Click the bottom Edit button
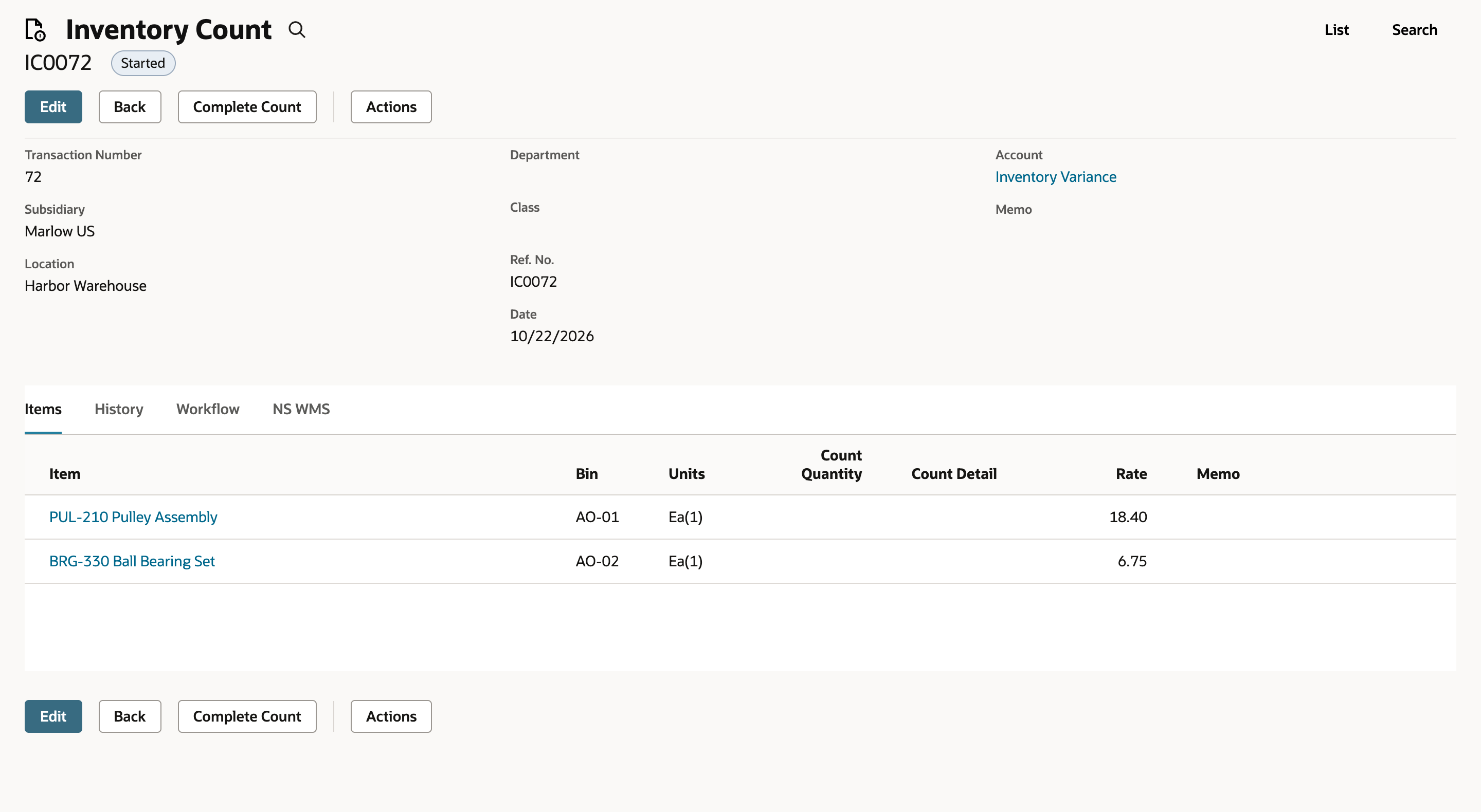 click(53, 716)
